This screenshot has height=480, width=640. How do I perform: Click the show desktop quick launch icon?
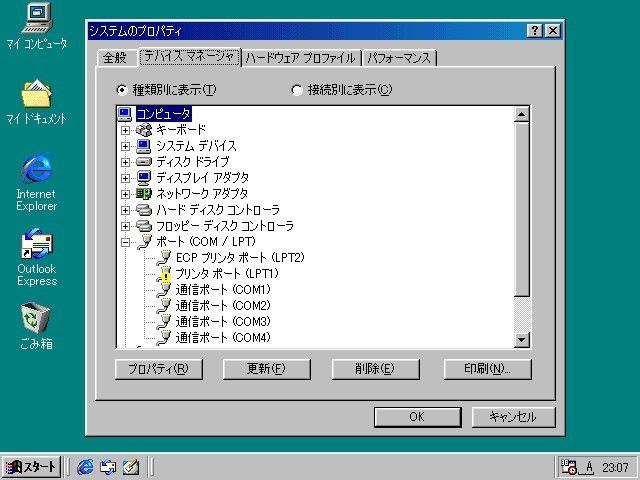point(131,467)
